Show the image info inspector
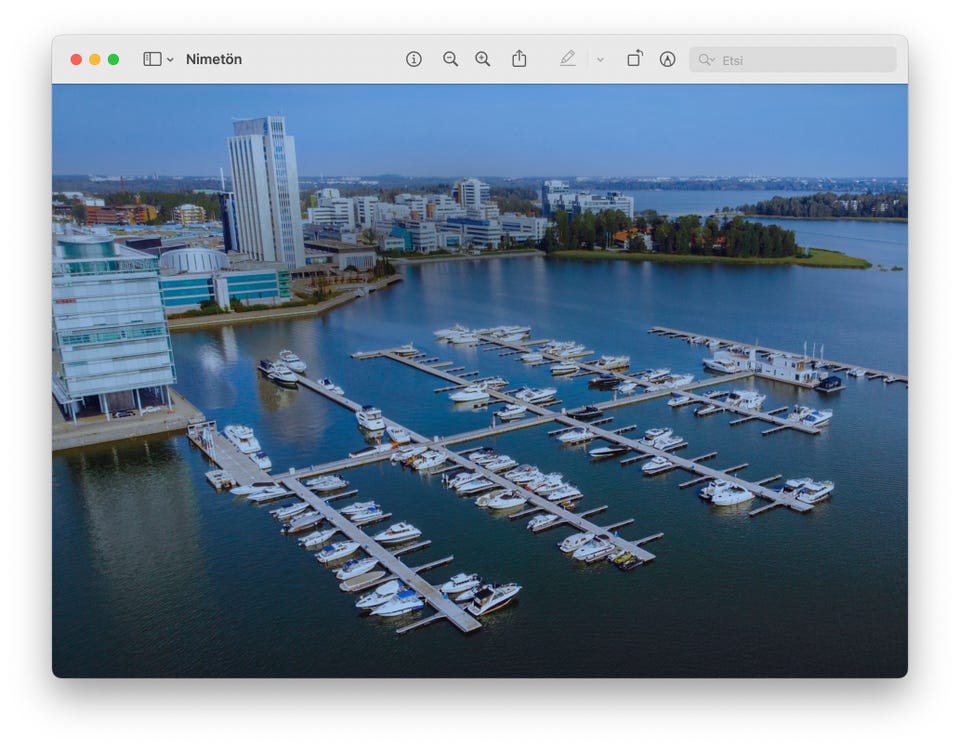The height and width of the screenshot is (747, 960). point(414,59)
